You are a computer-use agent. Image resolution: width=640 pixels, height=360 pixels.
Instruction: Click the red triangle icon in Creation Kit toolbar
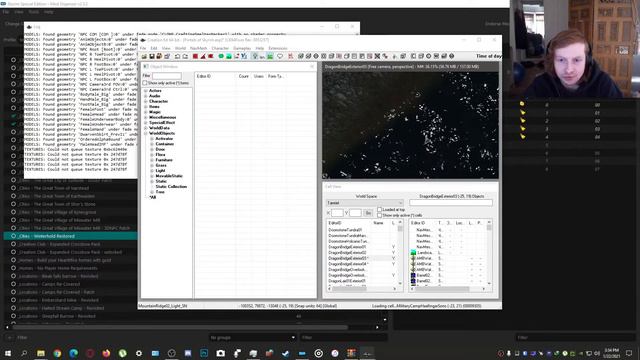203,56
